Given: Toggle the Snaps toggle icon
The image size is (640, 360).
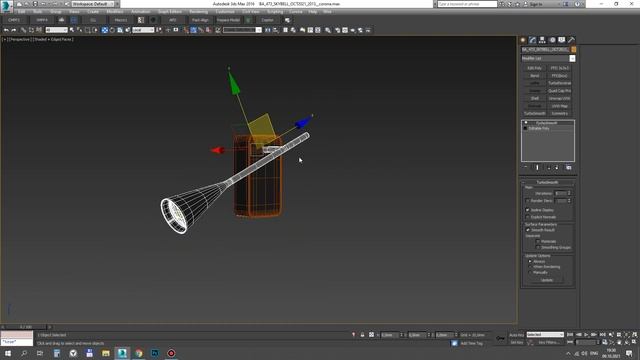Looking at the screenshot, I should [186, 30].
